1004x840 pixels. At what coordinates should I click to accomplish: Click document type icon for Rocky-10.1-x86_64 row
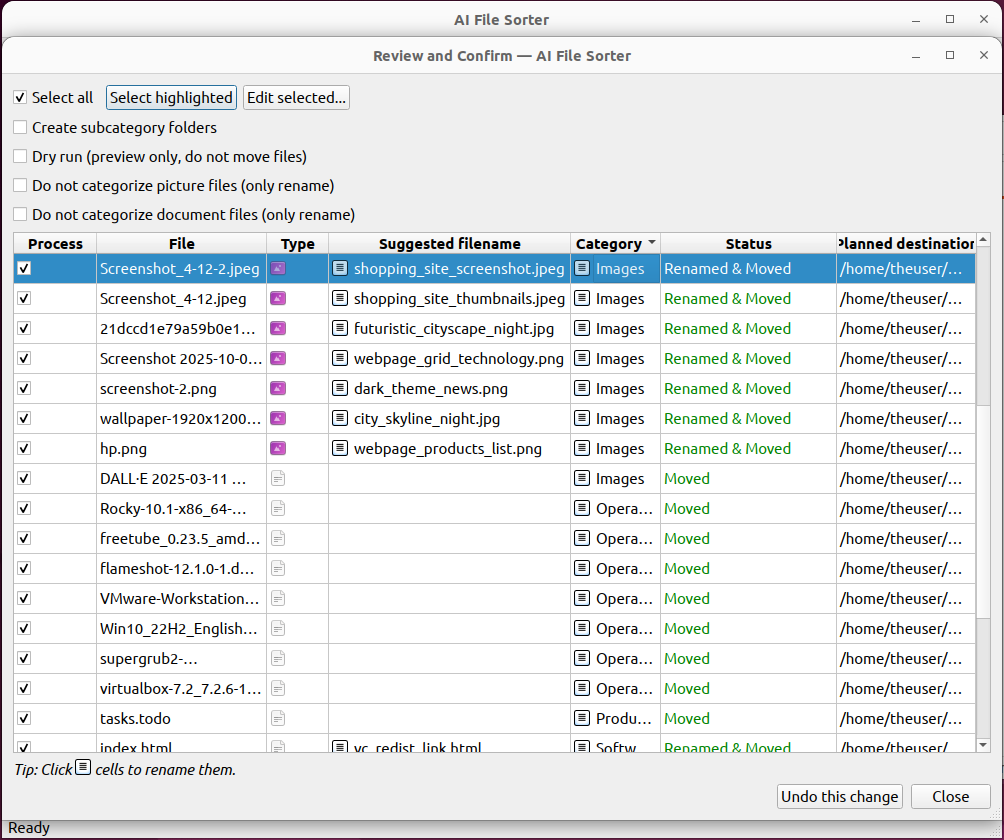pos(278,508)
